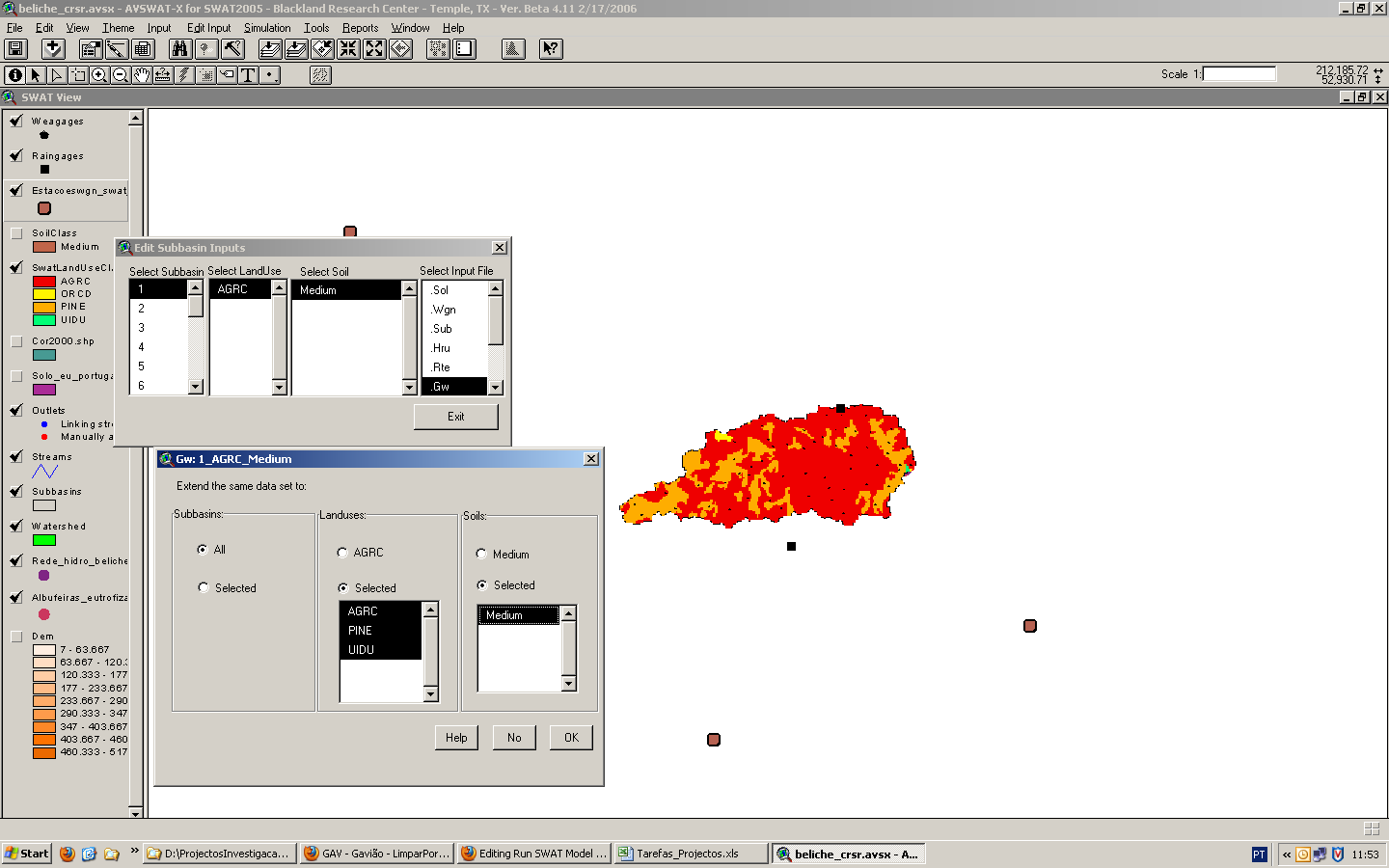Click the binoculars Find icon
This screenshot has width=1389, height=868.
click(179, 49)
